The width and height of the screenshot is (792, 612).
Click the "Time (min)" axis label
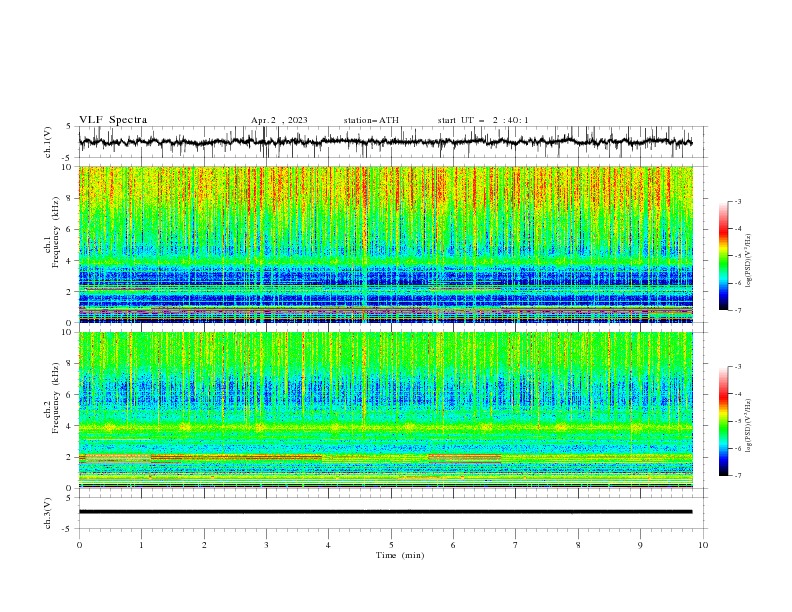(400, 555)
